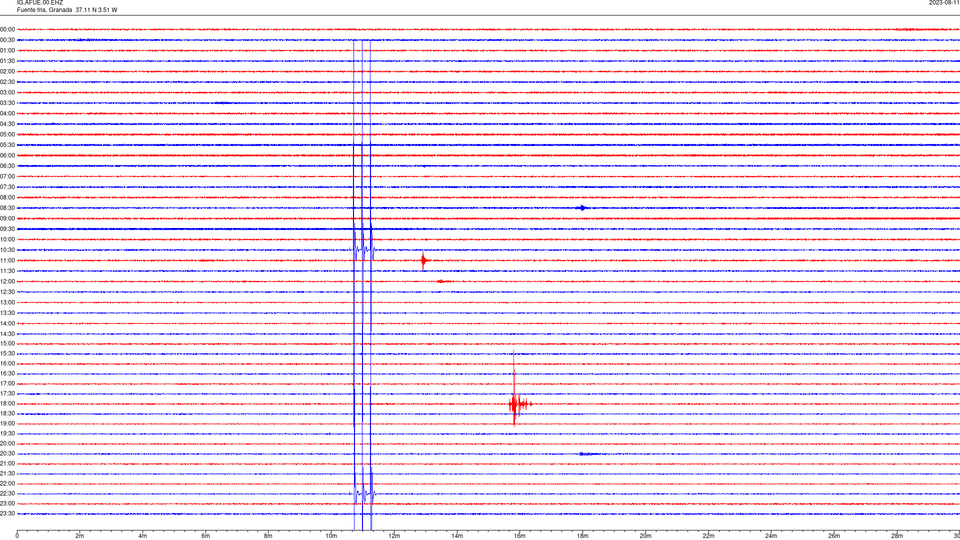
Task: Click the 00:00 time label
Action: coord(7,29)
